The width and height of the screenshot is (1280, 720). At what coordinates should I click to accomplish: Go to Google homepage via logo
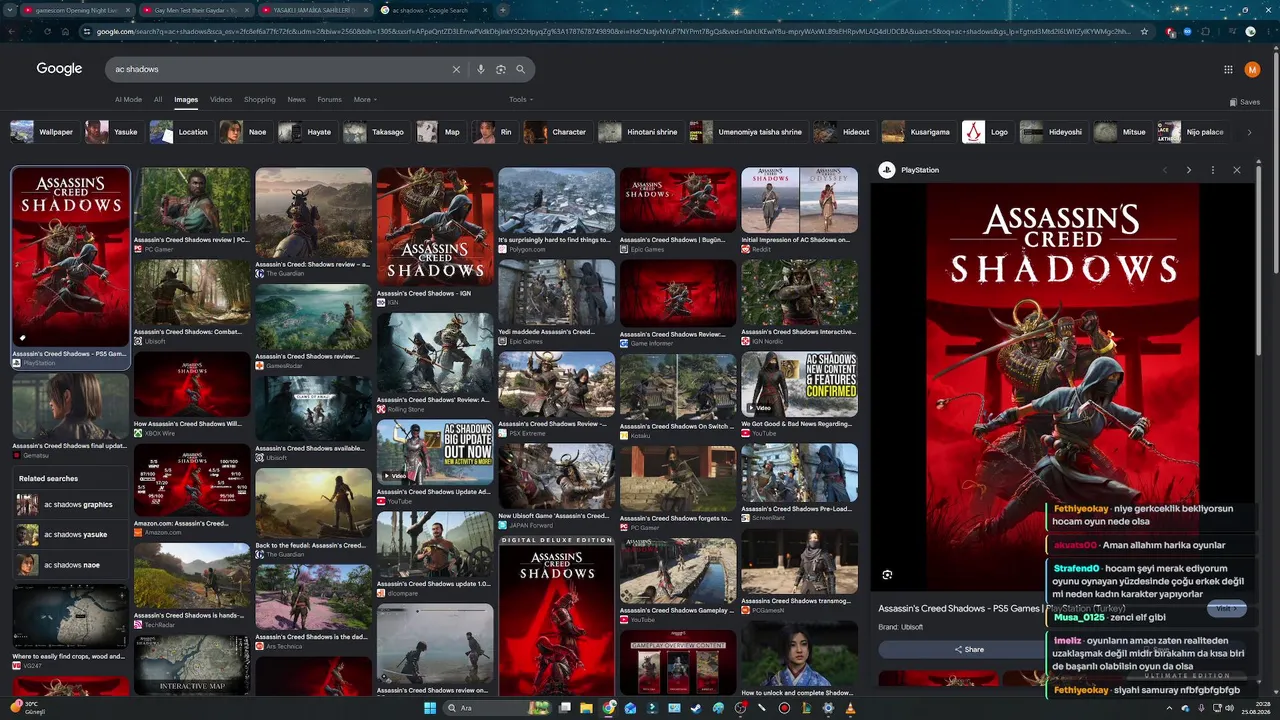coord(59,69)
